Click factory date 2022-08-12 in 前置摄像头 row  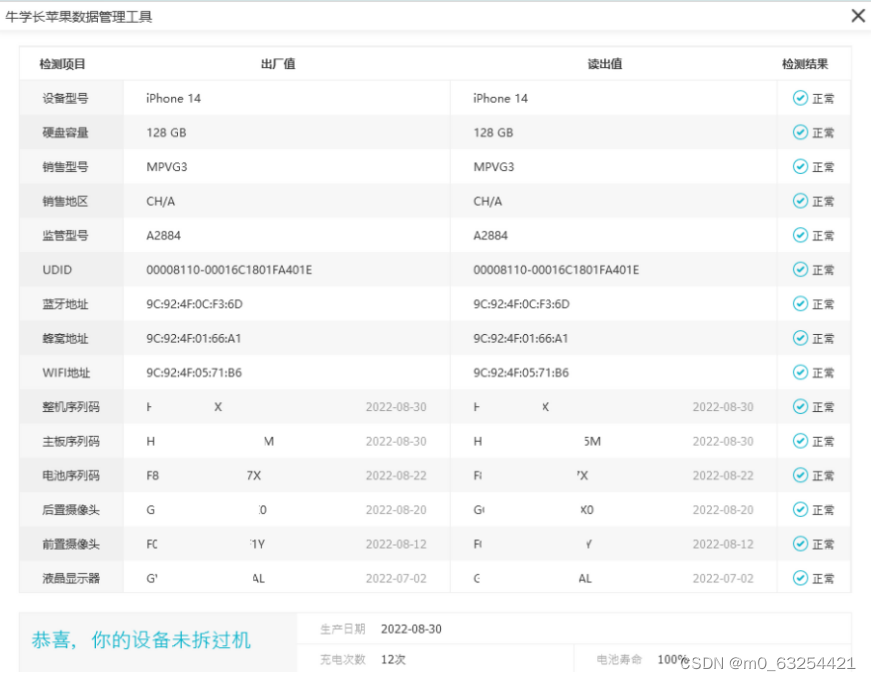(x=396, y=544)
